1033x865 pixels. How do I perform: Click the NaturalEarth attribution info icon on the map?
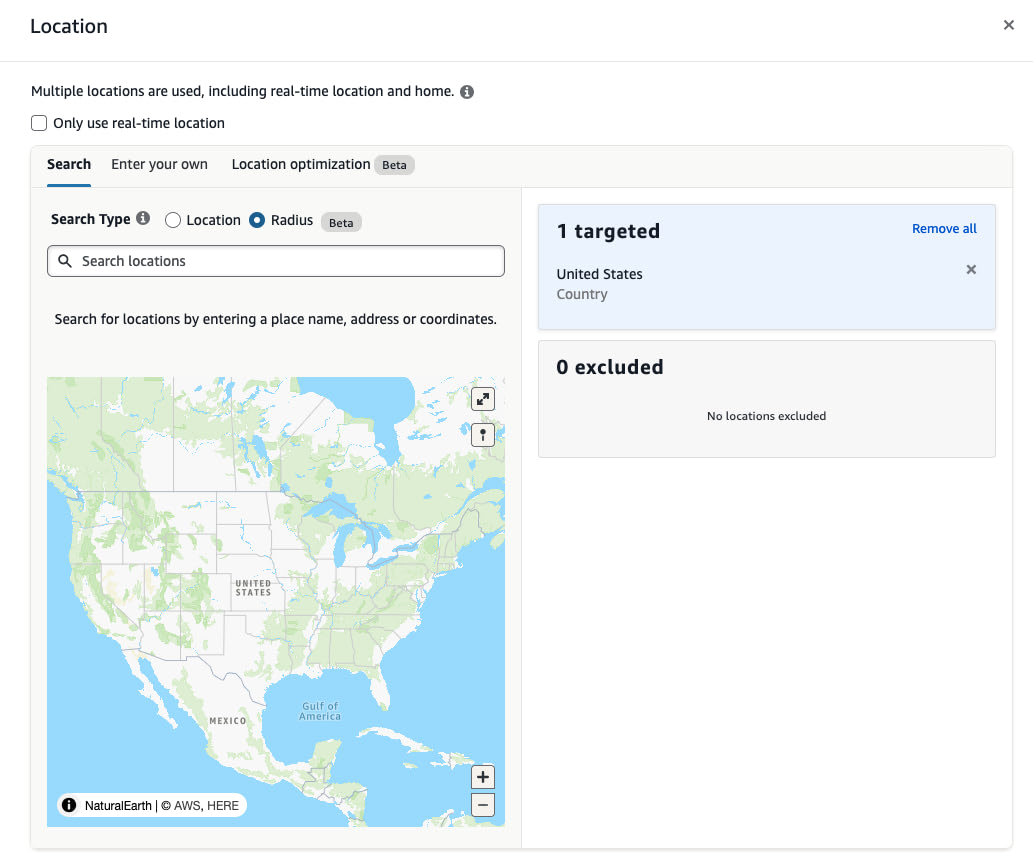point(68,805)
